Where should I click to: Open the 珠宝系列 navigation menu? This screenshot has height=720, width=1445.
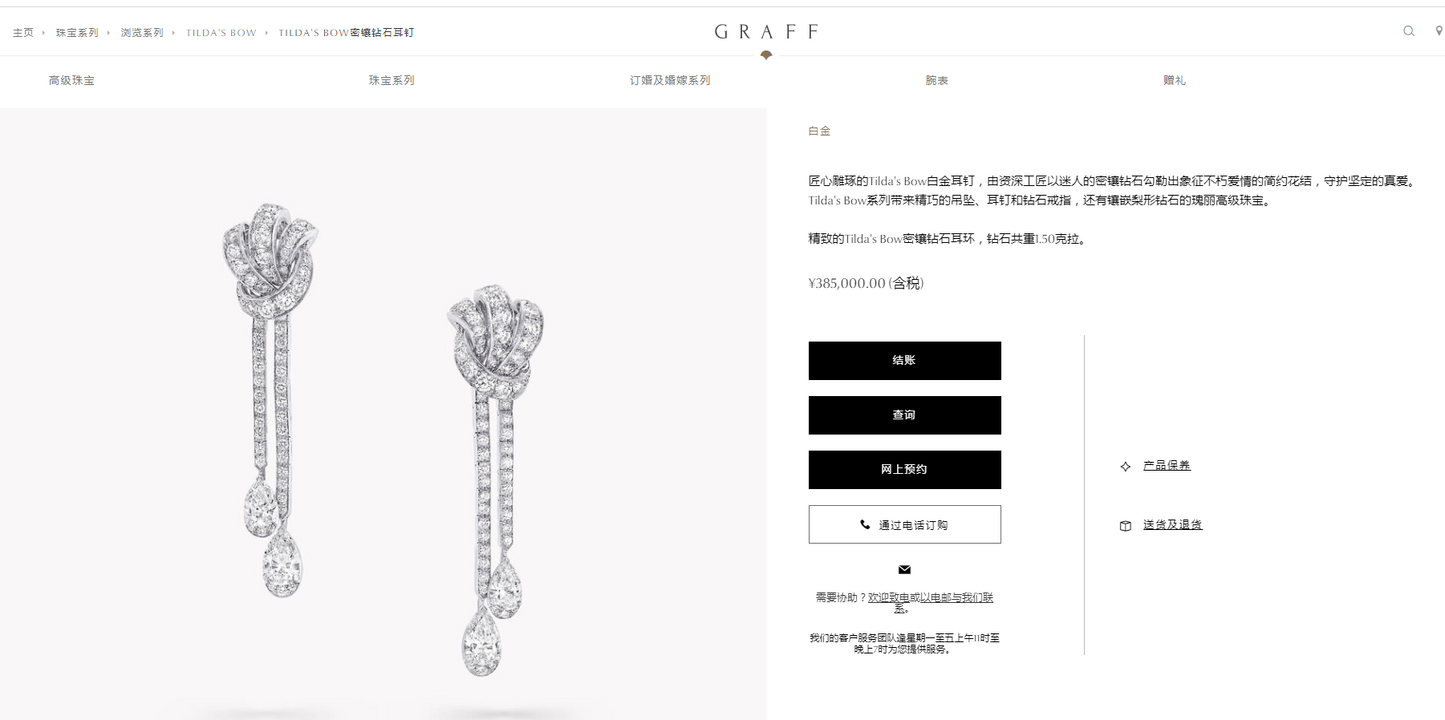(x=391, y=80)
